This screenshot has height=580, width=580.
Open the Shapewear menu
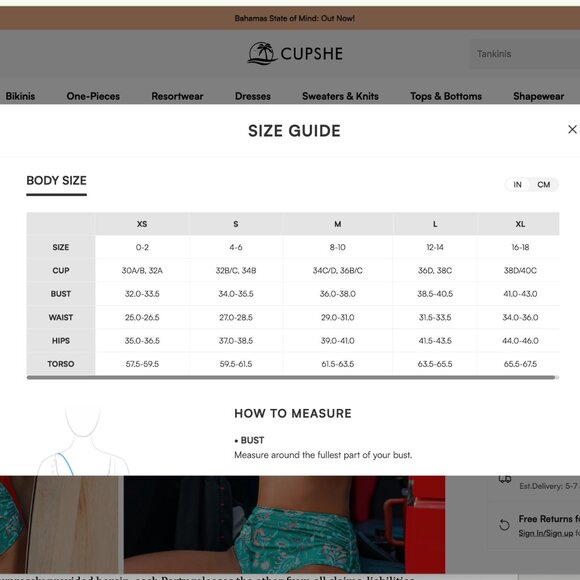539,96
